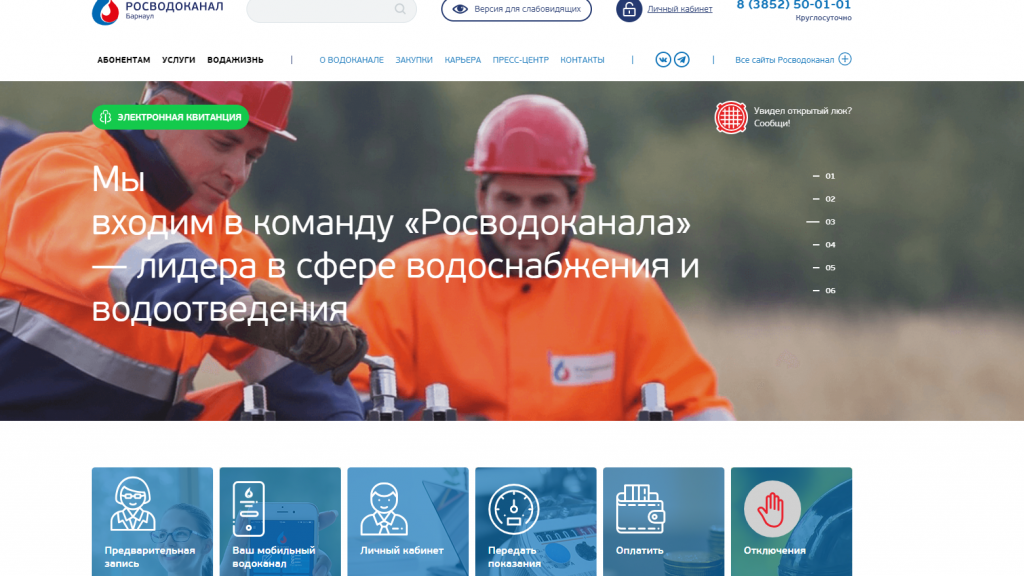Open Версия для слабовидящих mode
The height and width of the screenshot is (576, 1024).
[516, 10]
